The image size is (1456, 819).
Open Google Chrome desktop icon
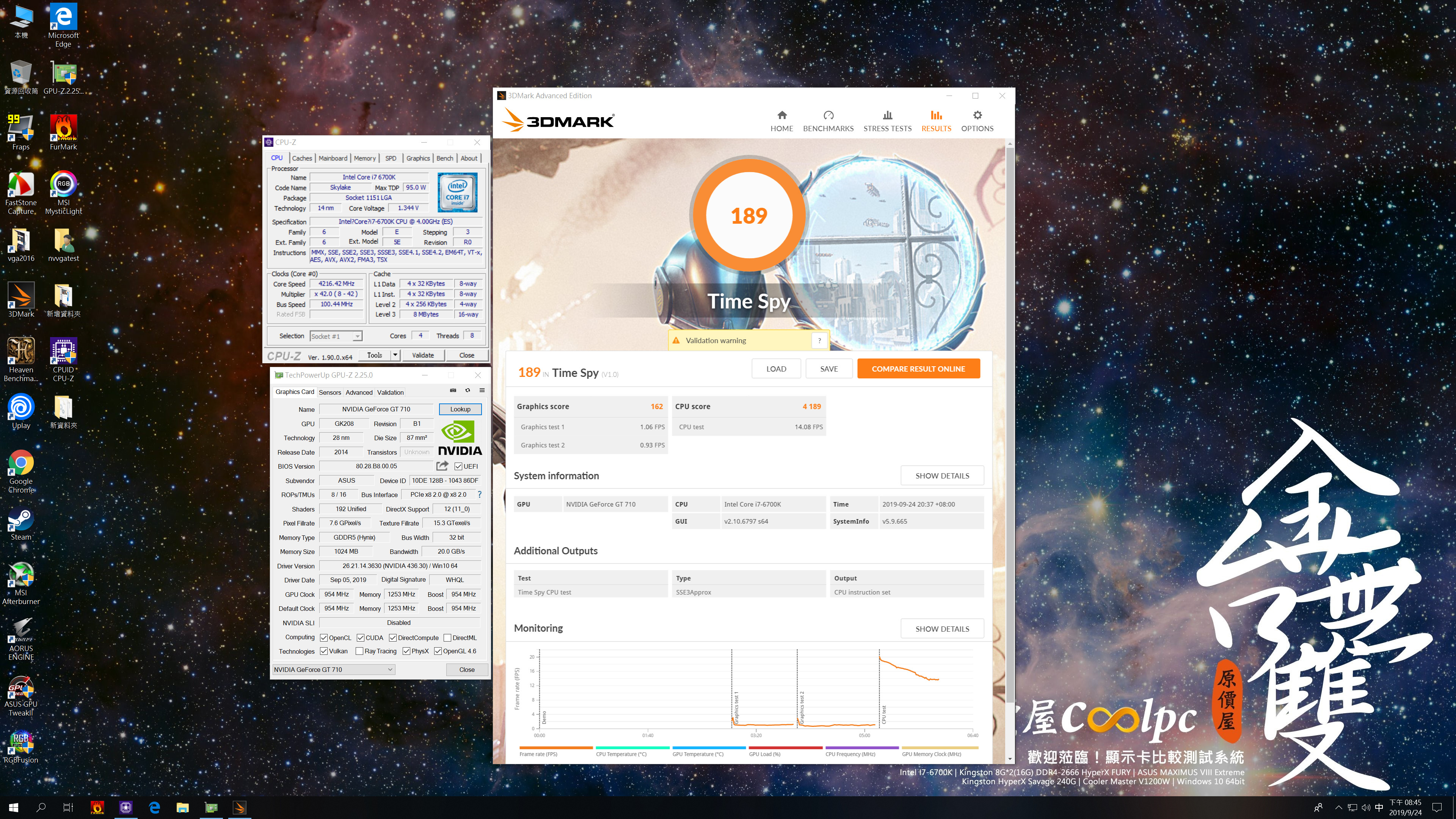(x=21, y=472)
